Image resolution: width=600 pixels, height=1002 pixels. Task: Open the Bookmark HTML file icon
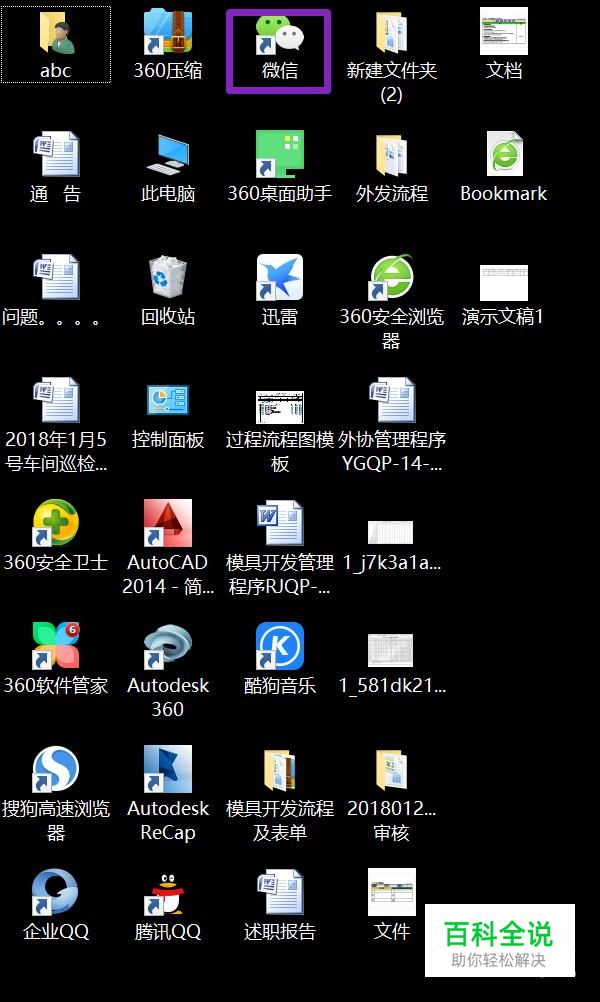504,154
